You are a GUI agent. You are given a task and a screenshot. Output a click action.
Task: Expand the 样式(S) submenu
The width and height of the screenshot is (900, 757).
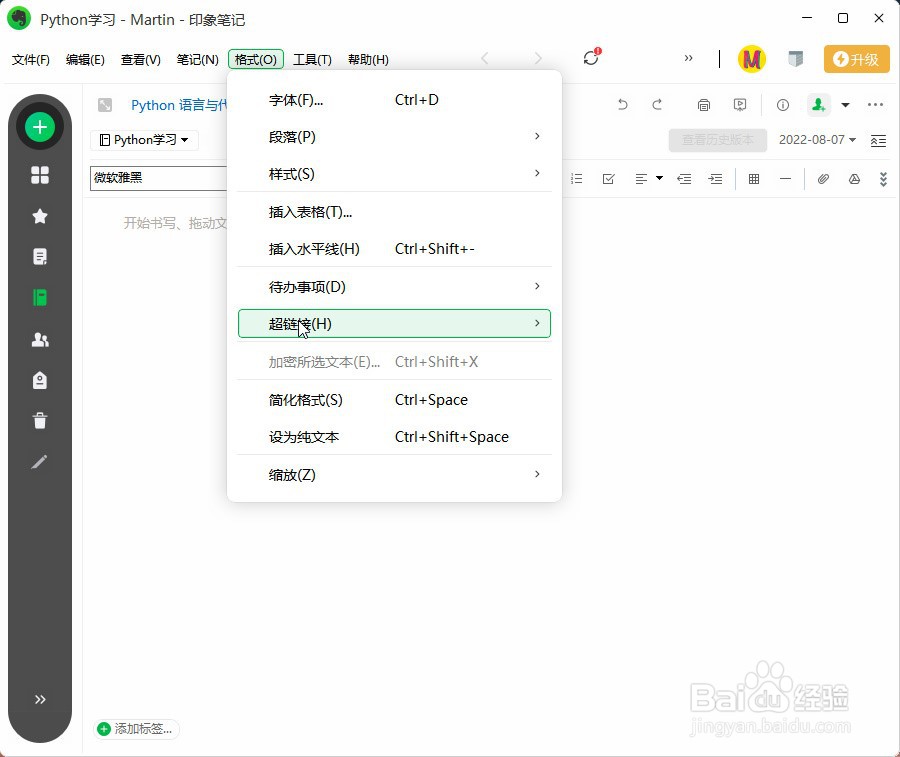coord(394,174)
